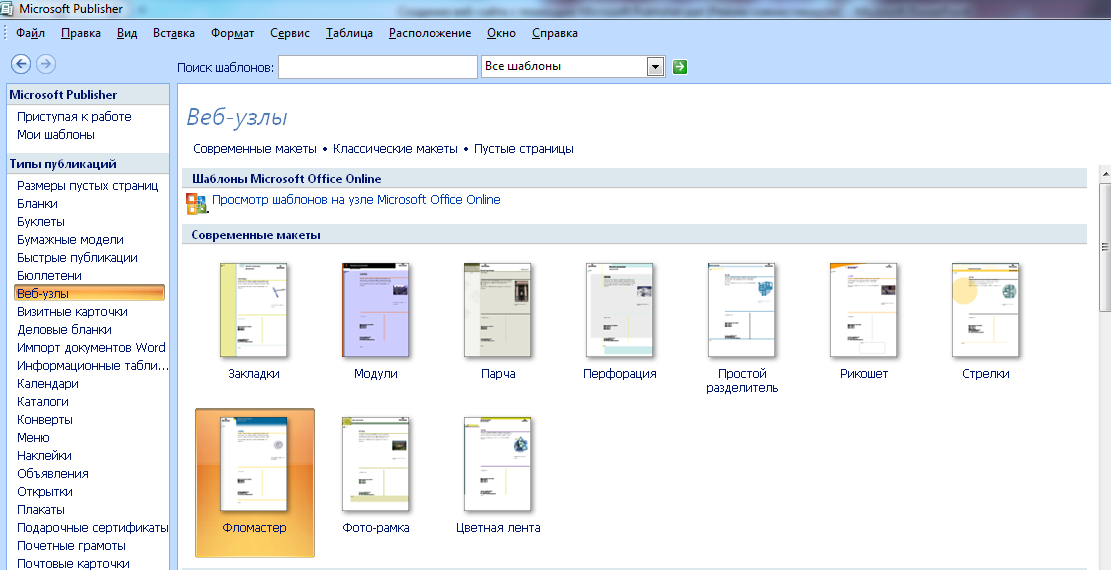Click the green search Go arrow
This screenshot has height=570, width=1111.
click(x=679, y=67)
